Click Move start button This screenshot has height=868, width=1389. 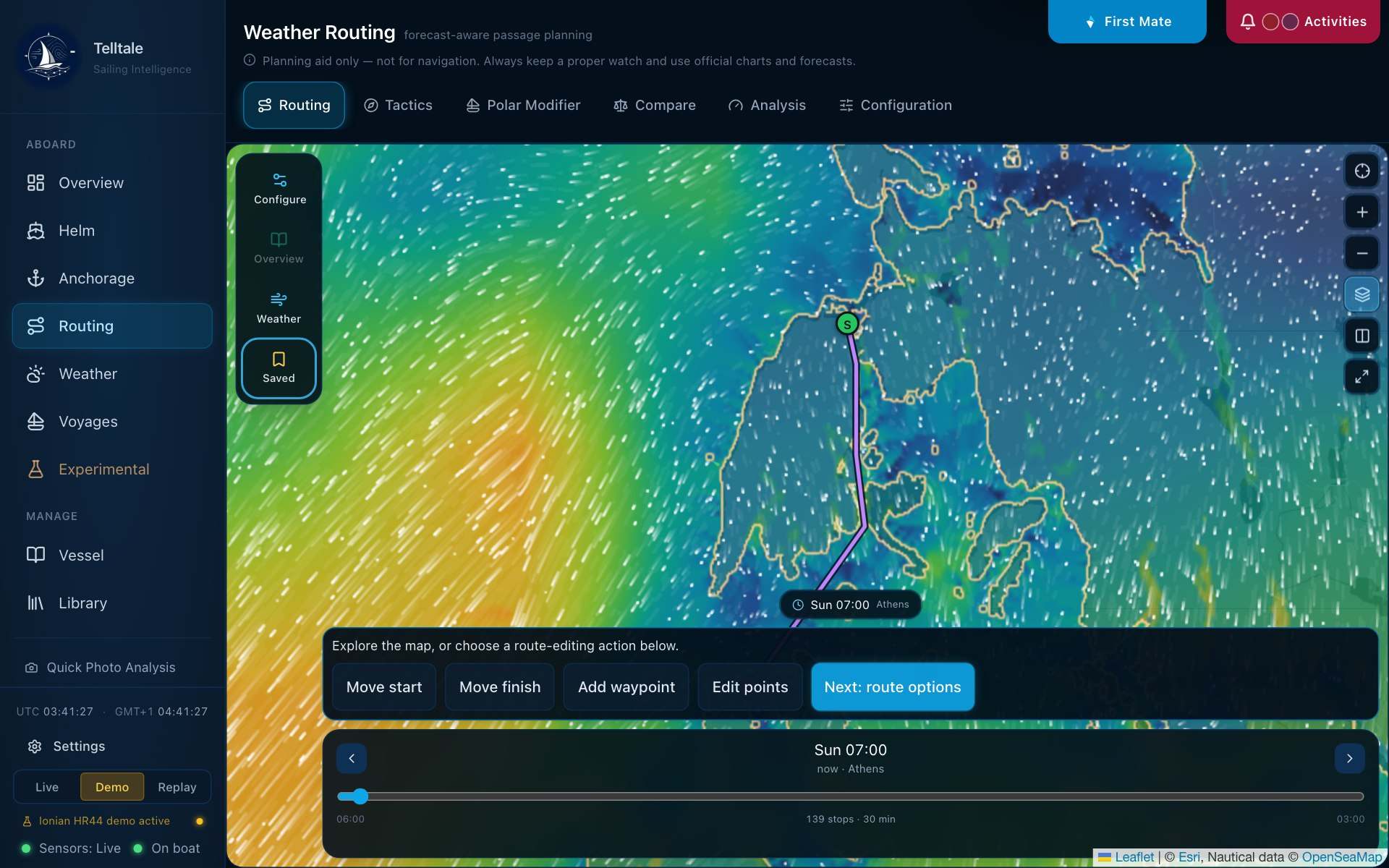[384, 687]
